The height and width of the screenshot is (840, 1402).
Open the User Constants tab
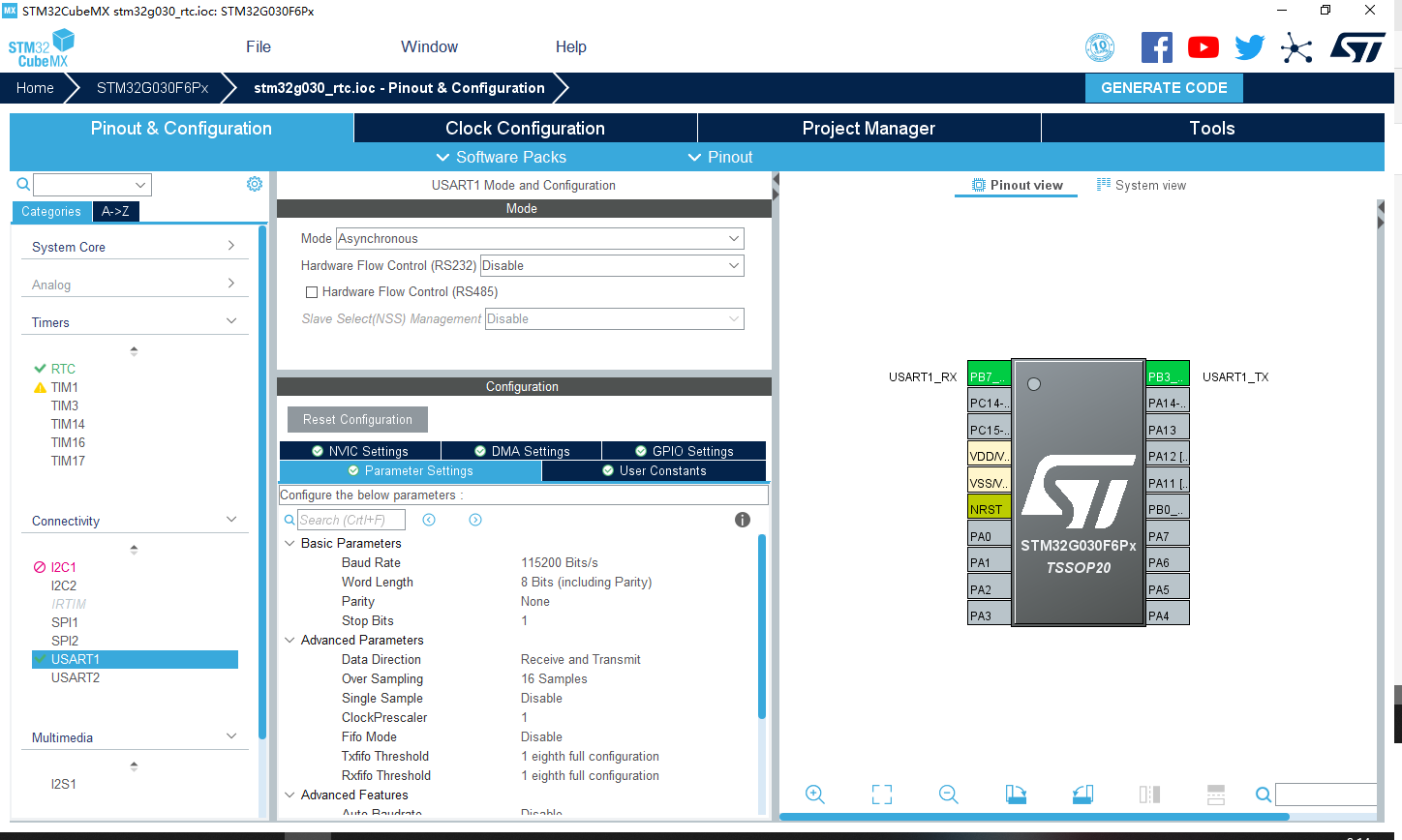click(x=654, y=470)
